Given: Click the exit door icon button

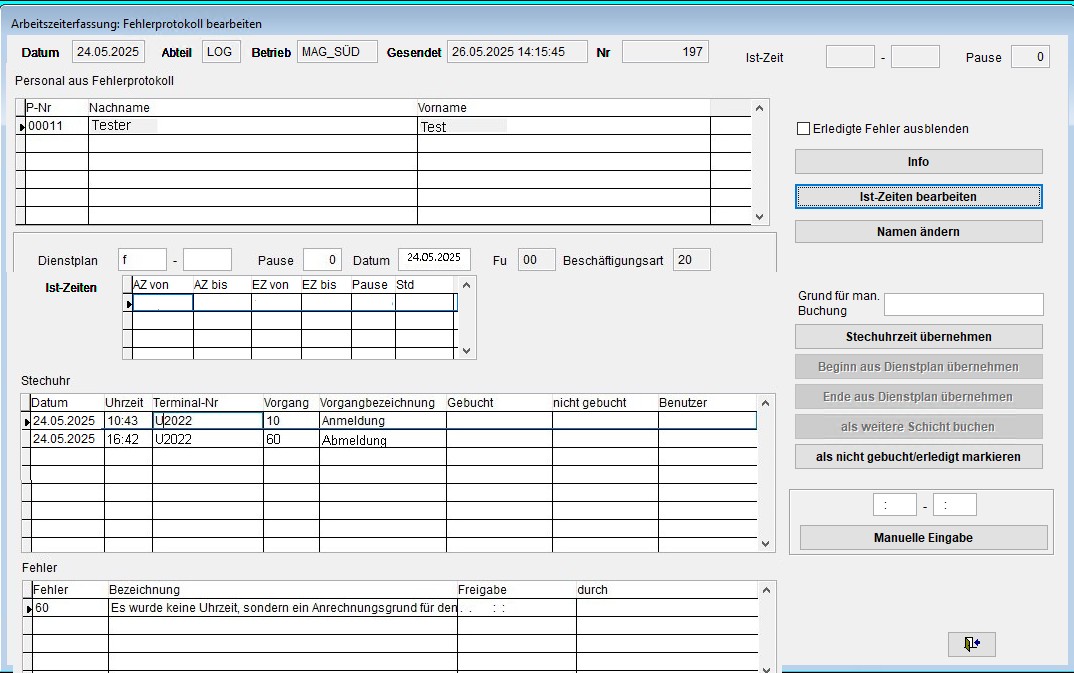Looking at the screenshot, I should (971, 644).
